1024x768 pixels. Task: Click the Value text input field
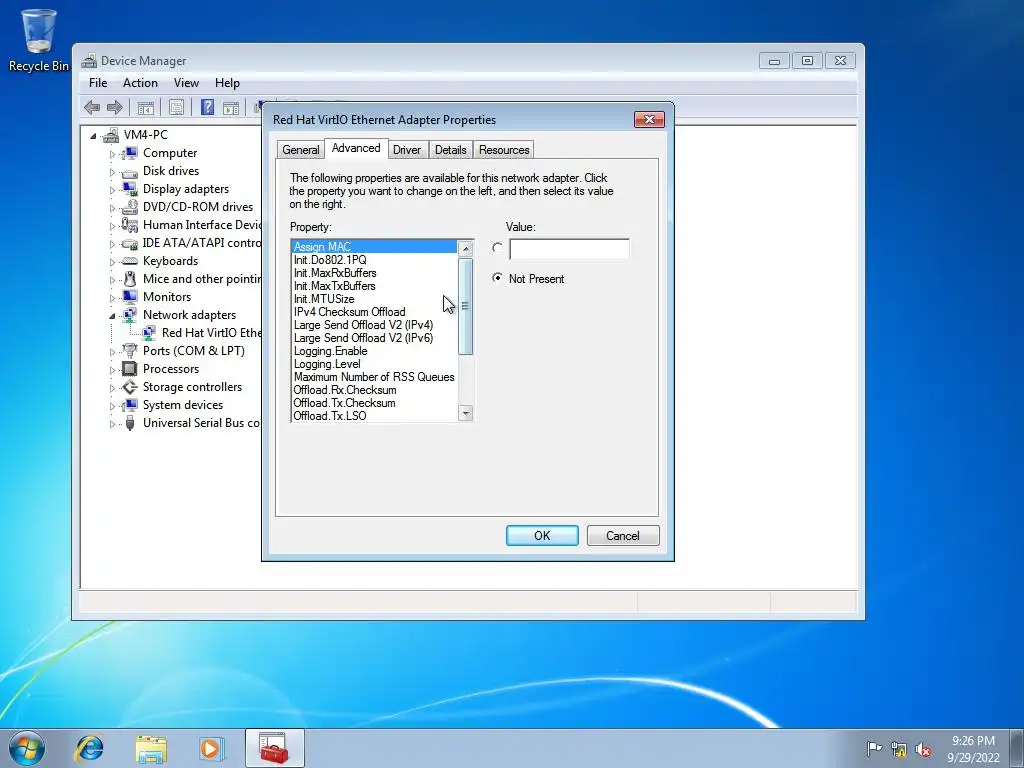569,249
